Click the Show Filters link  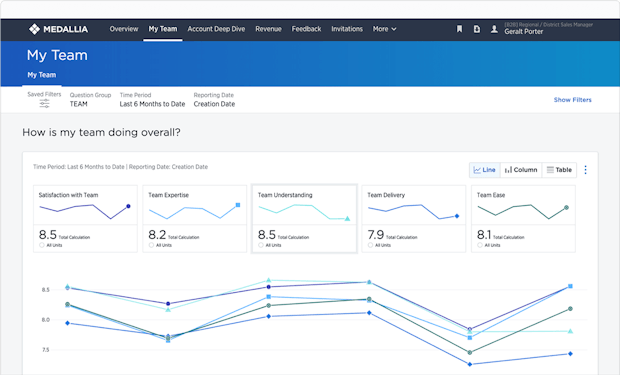coord(573,100)
